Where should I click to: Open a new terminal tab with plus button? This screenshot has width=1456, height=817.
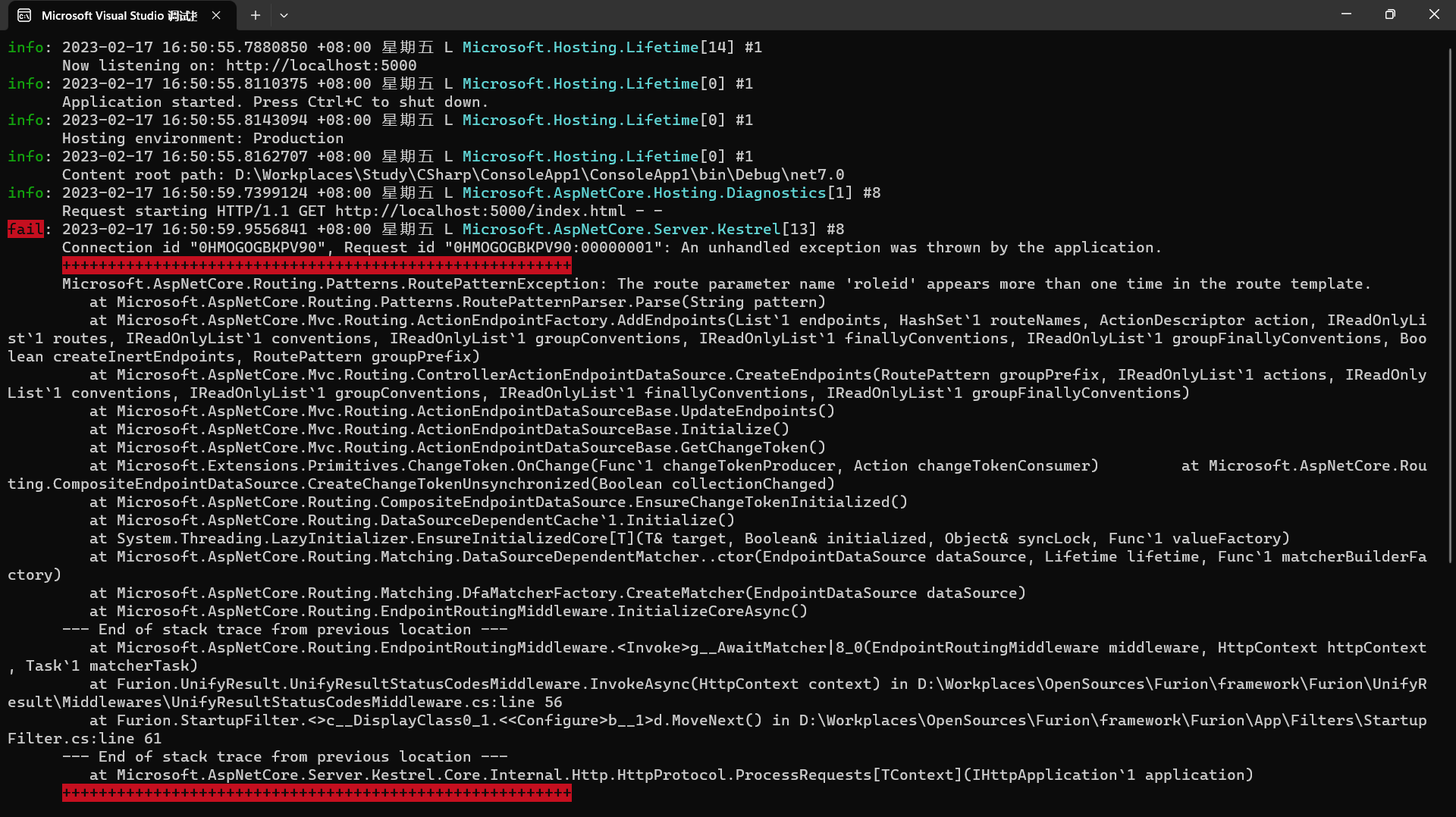point(256,15)
